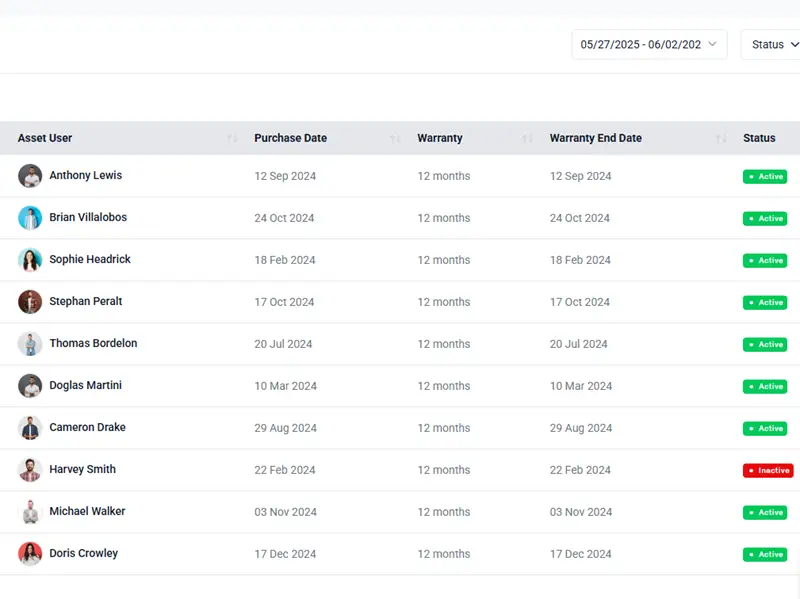Click the Warranty column sort icon

(527, 139)
